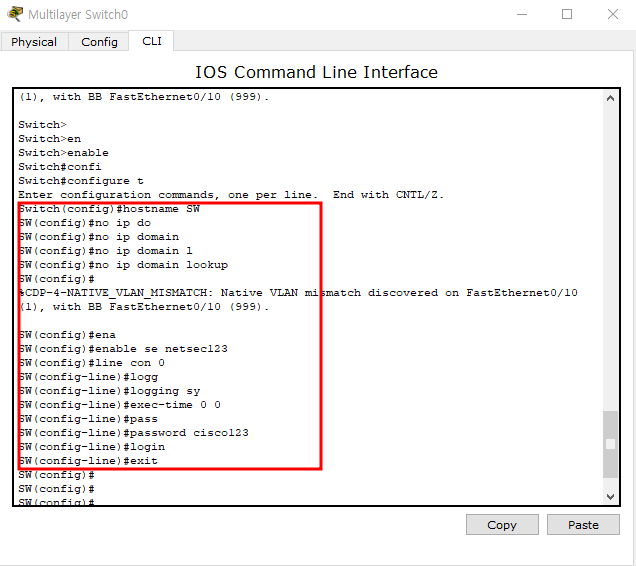
Task: Minimize the Multilayer Switch0 window
Action: [522, 14]
